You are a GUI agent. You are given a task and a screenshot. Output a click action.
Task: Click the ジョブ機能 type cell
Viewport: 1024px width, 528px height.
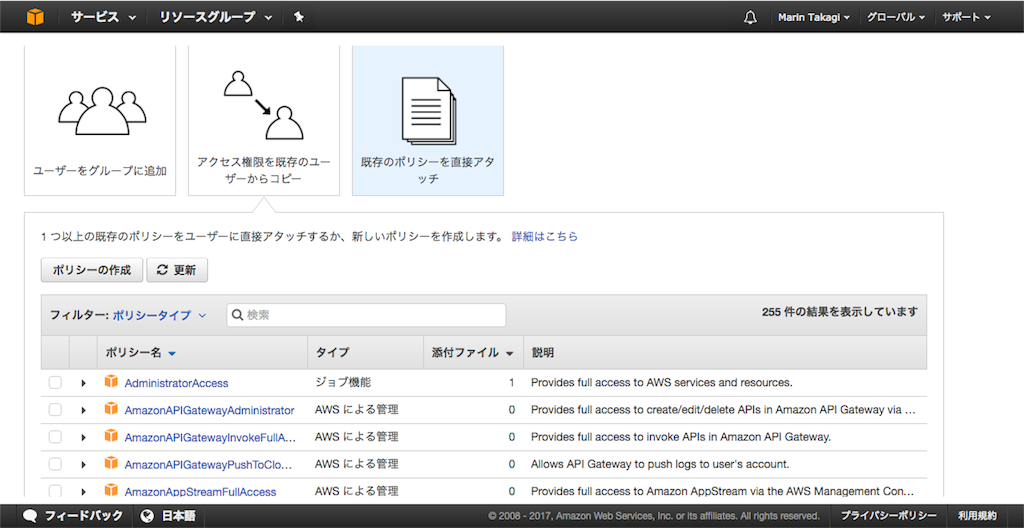click(344, 382)
